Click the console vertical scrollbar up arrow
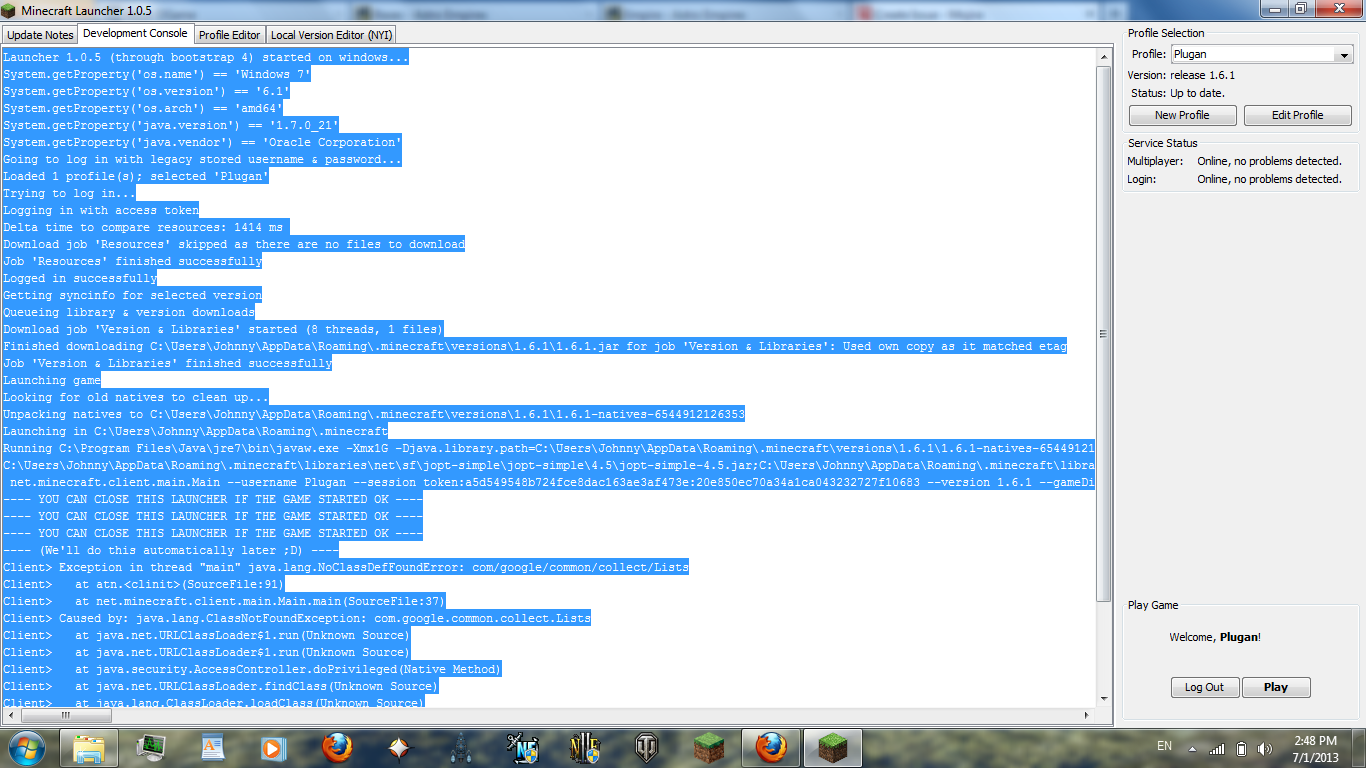The height and width of the screenshot is (768, 1366). pyautogui.click(x=1104, y=57)
